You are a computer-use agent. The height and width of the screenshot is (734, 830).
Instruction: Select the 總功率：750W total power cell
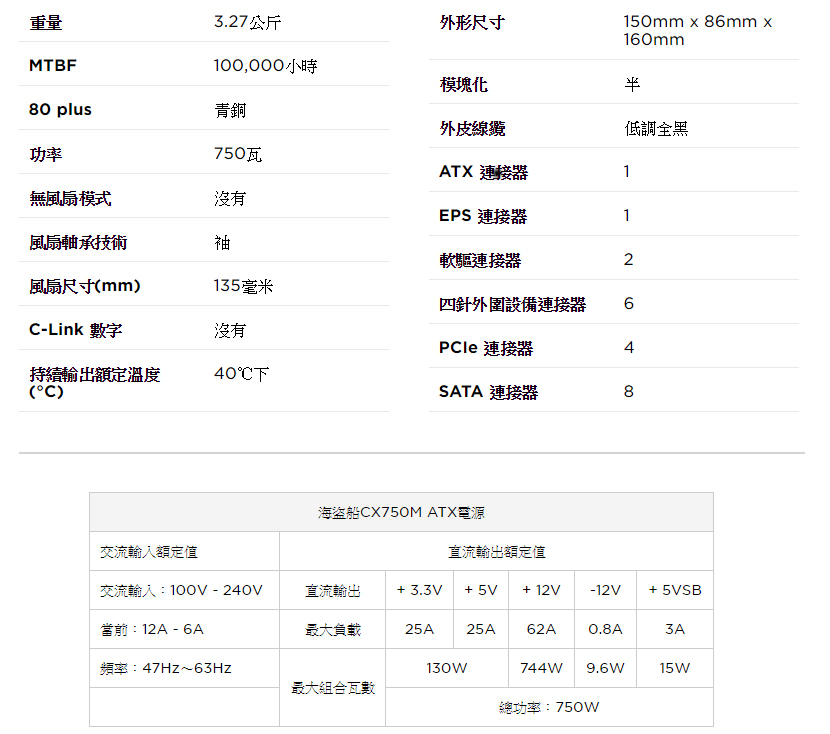549,707
